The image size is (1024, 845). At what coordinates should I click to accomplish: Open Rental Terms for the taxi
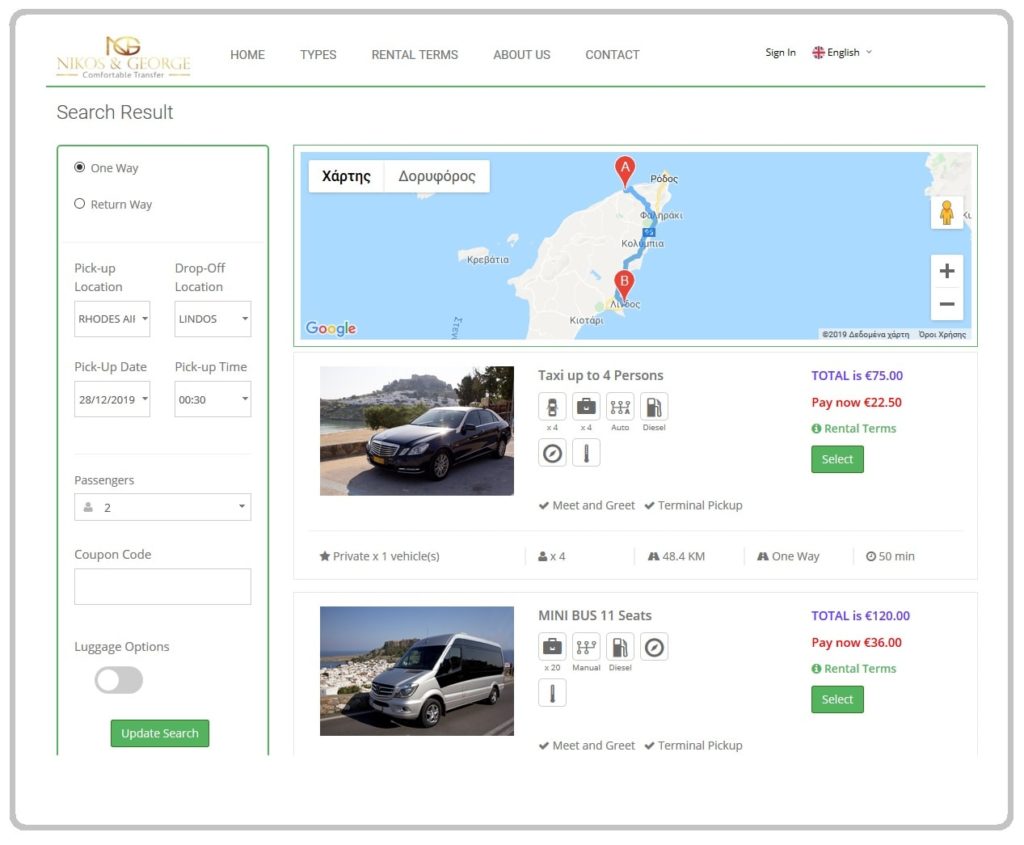pyautogui.click(x=859, y=429)
